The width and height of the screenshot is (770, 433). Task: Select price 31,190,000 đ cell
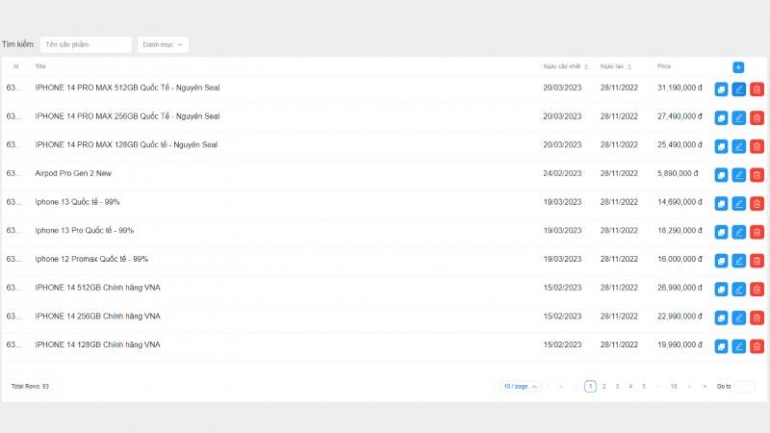(680, 88)
